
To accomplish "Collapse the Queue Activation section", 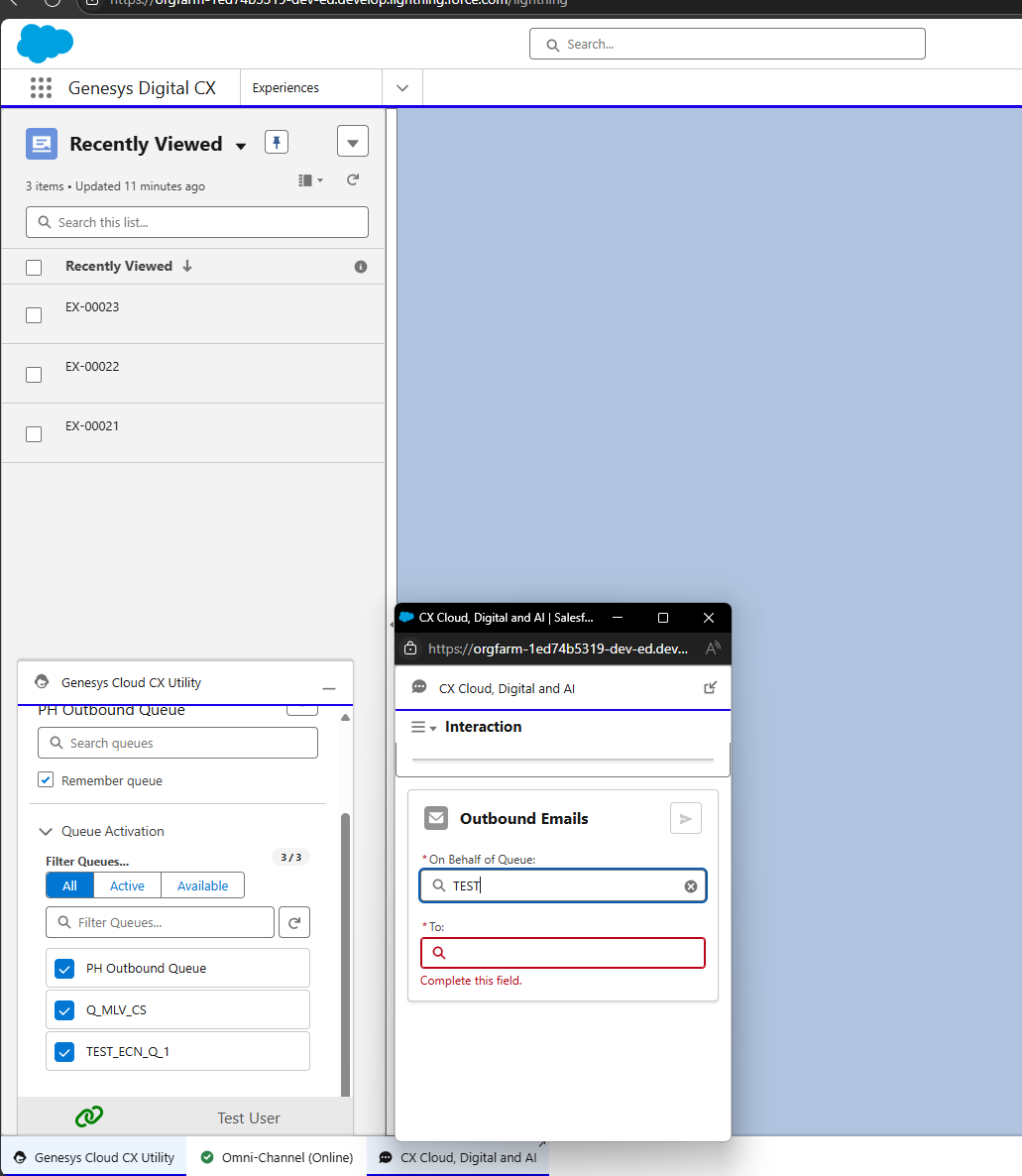I will tap(46, 831).
